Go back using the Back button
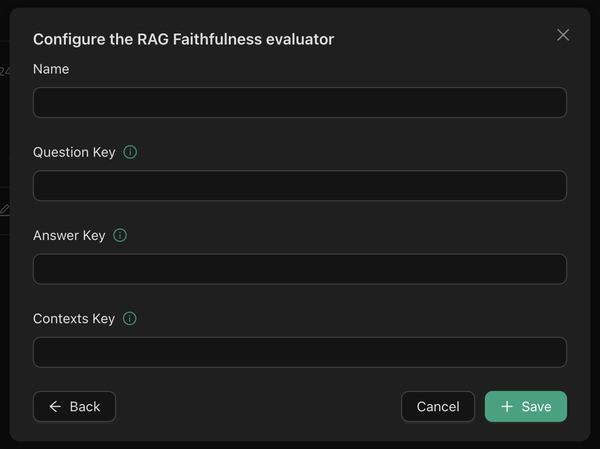 pos(75,407)
